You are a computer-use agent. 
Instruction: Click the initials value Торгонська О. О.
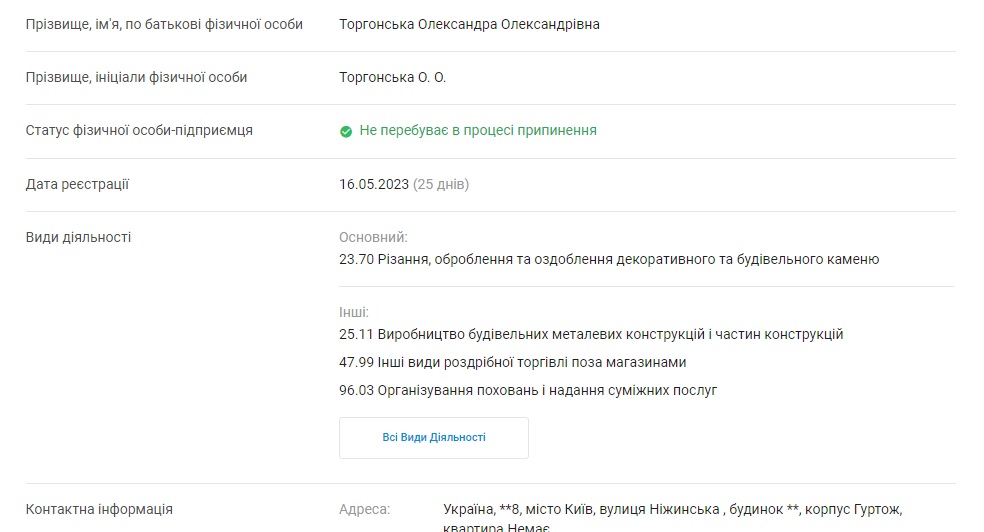392,77
